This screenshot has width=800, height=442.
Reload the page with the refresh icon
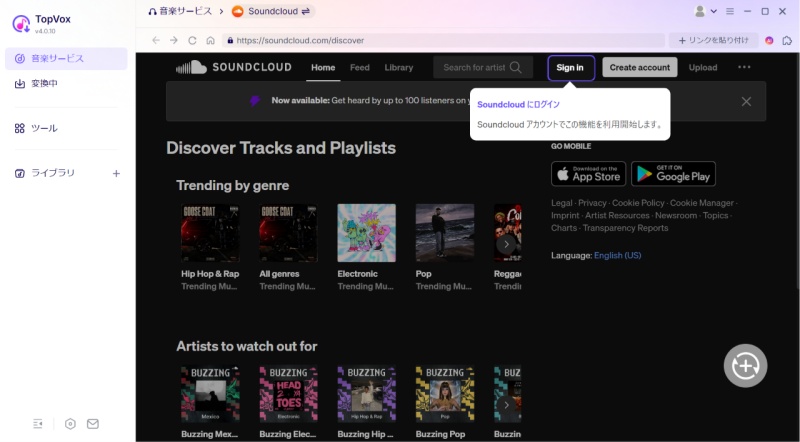[192, 40]
